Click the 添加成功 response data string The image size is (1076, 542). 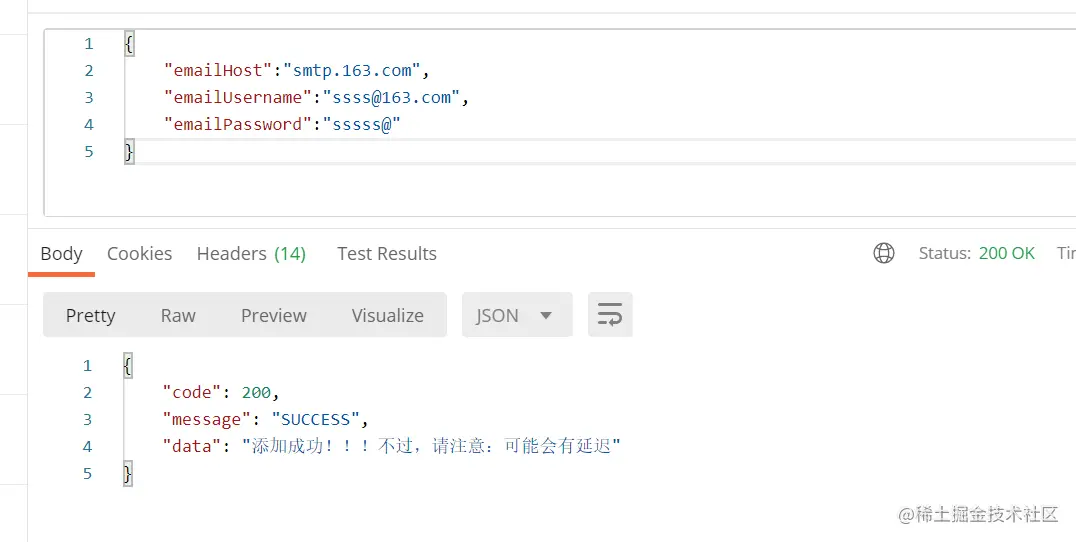(431, 447)
